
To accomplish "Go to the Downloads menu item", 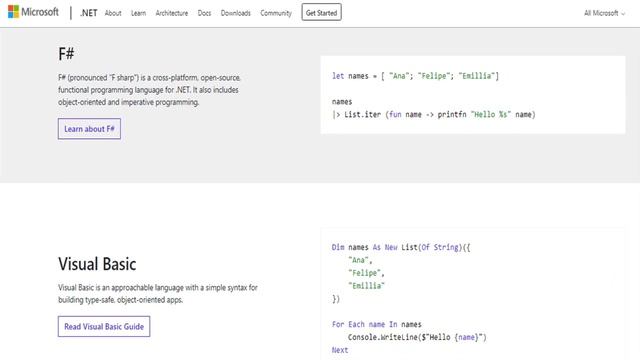I will coord(236,13).
